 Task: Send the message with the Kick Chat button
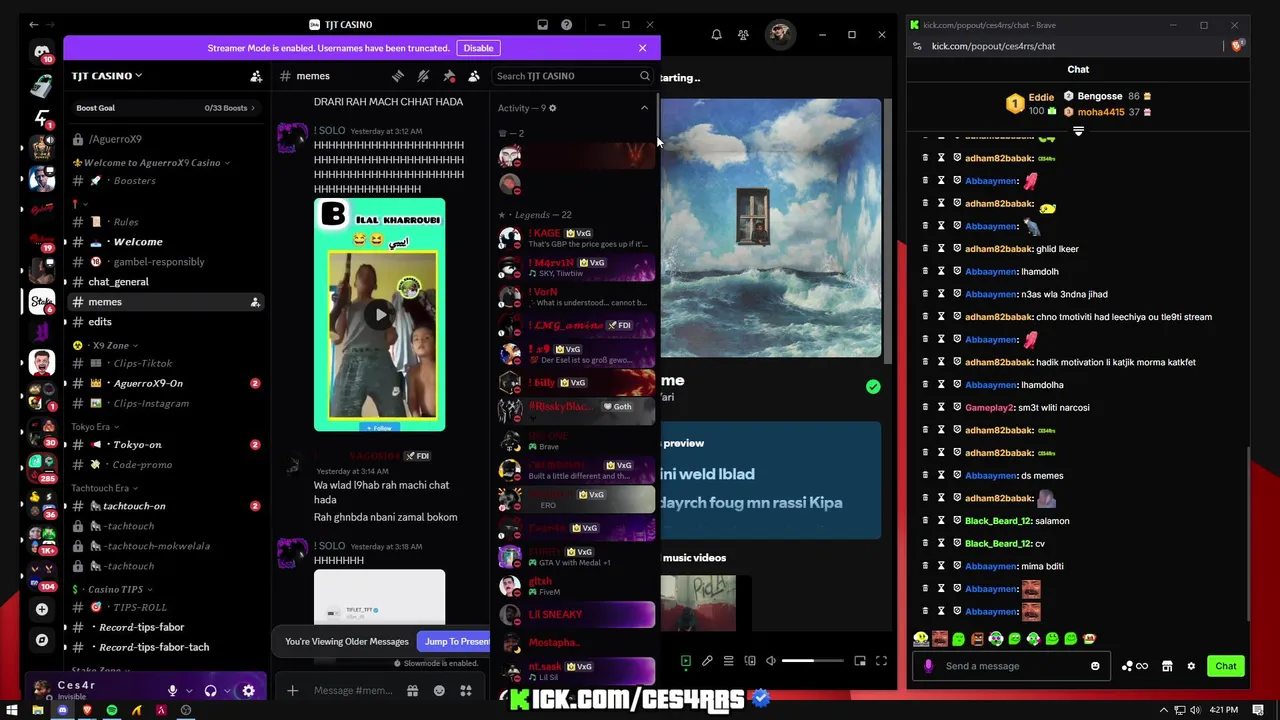pyautogui.click(x=1226, y=666)
